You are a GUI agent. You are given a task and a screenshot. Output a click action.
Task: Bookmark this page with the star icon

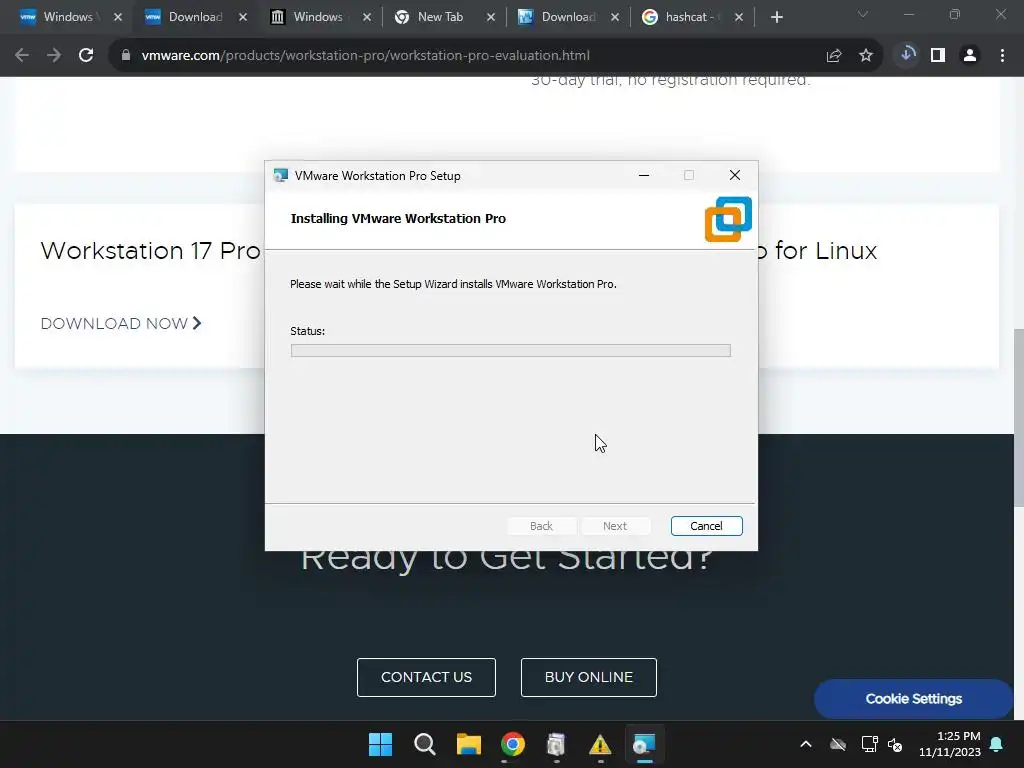pos(866,56)
